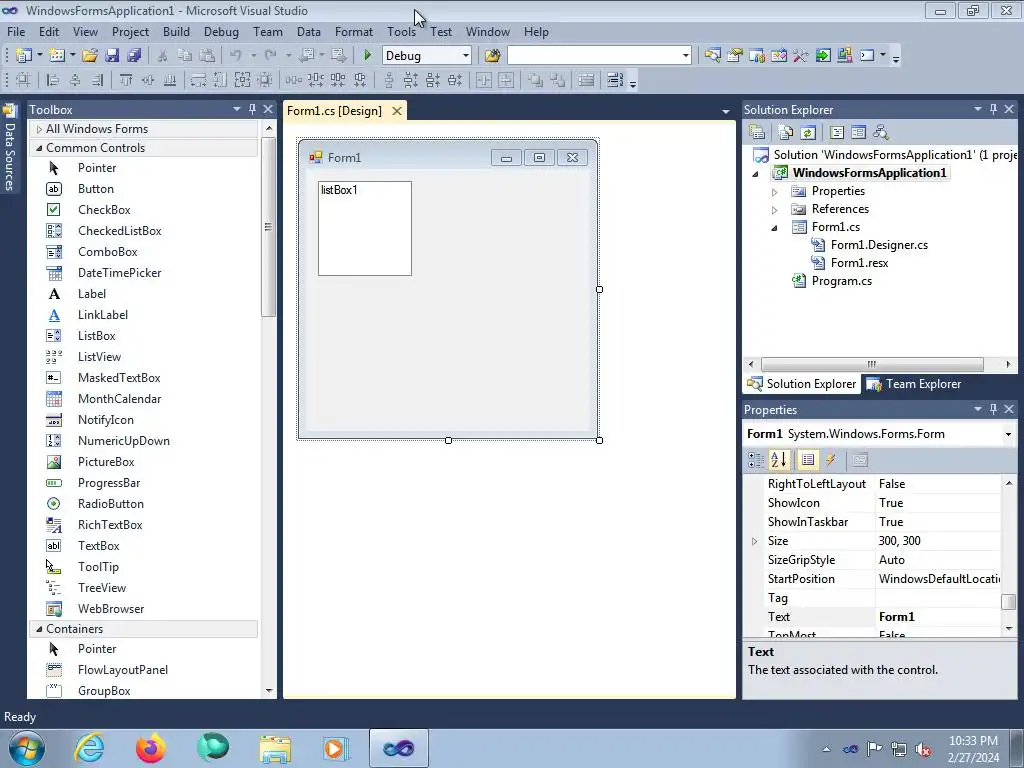Show the Properties list button in Properties panel

(x=808, y=460)
